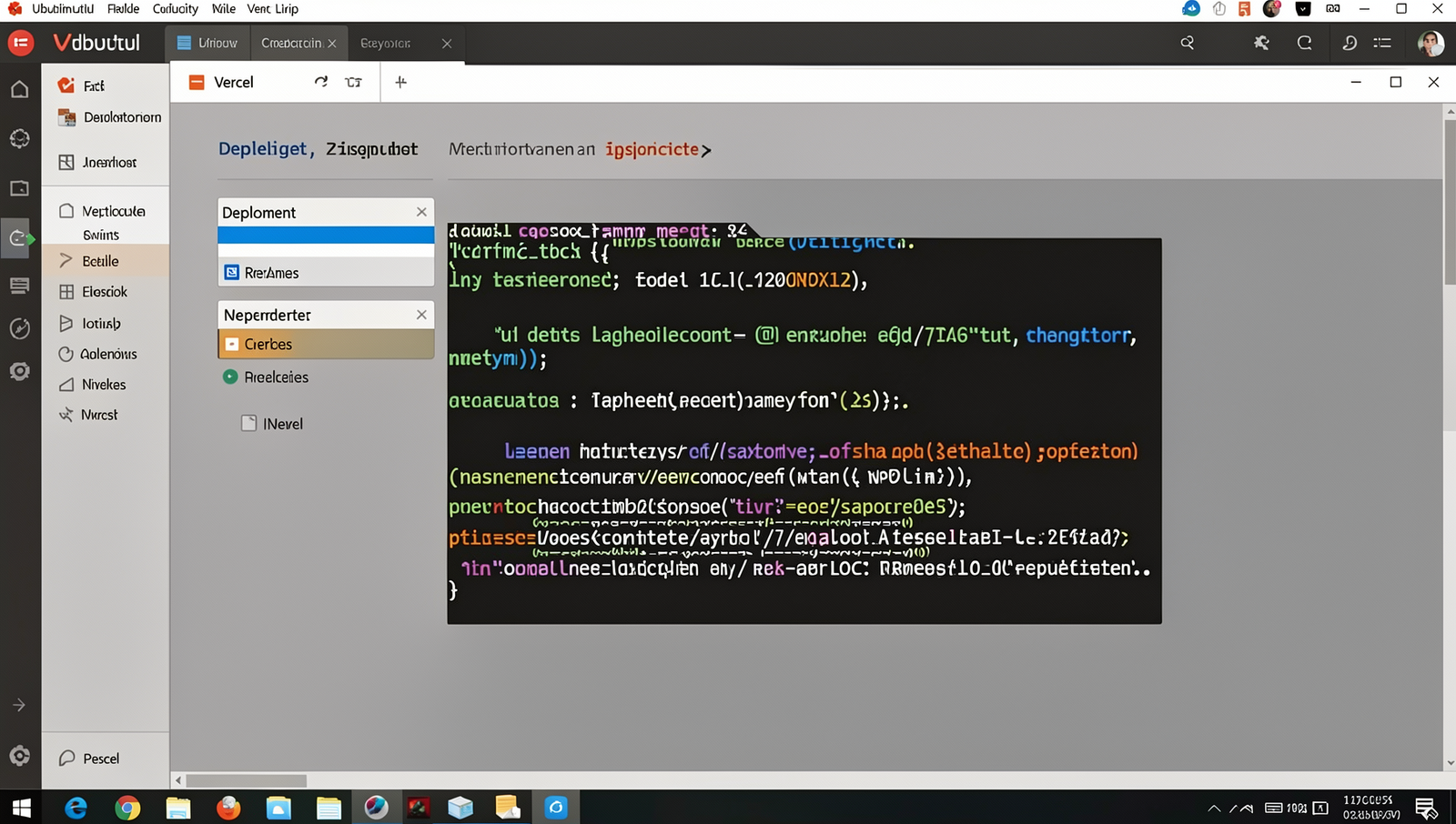Show hidden system tray icons
Viewport: 1456px width, 824px height.
point(1214,808)
